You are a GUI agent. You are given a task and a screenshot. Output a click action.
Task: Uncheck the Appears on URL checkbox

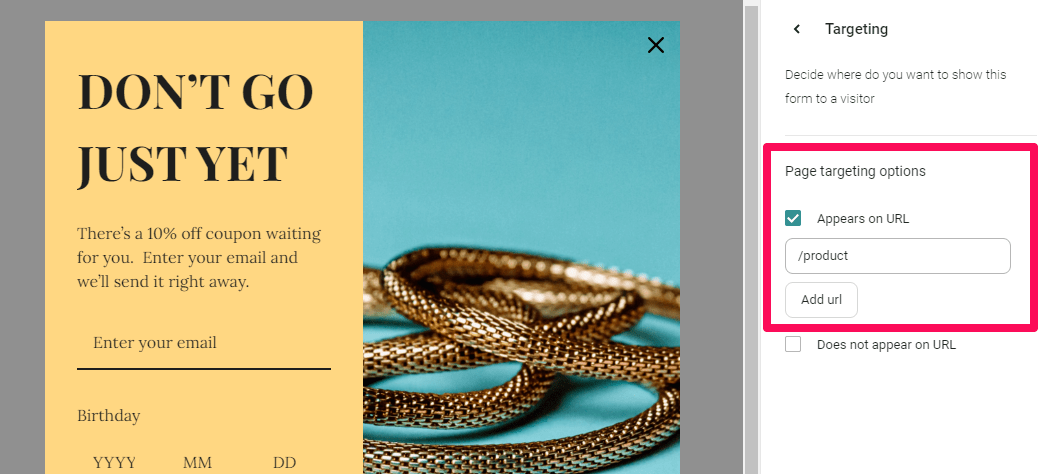coord(793,218)
